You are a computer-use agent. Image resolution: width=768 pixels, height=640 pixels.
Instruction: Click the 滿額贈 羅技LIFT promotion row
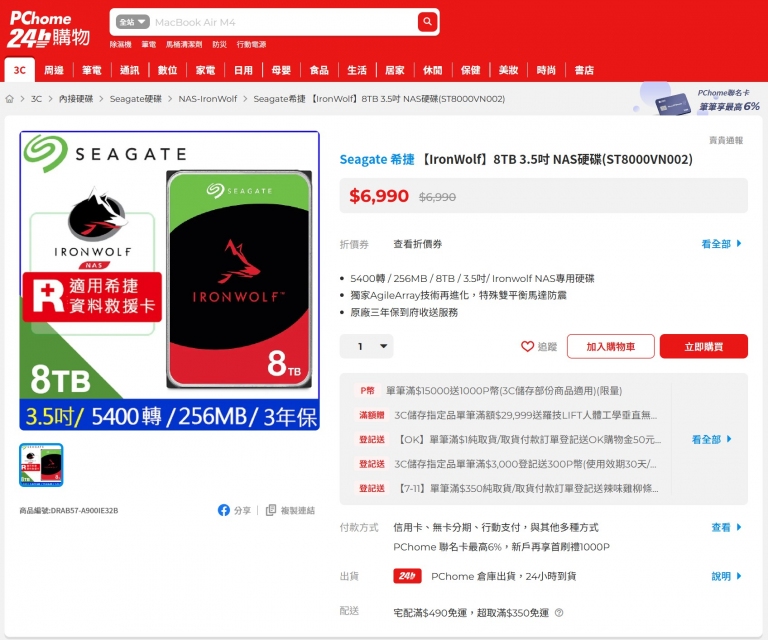click(507, 415)
